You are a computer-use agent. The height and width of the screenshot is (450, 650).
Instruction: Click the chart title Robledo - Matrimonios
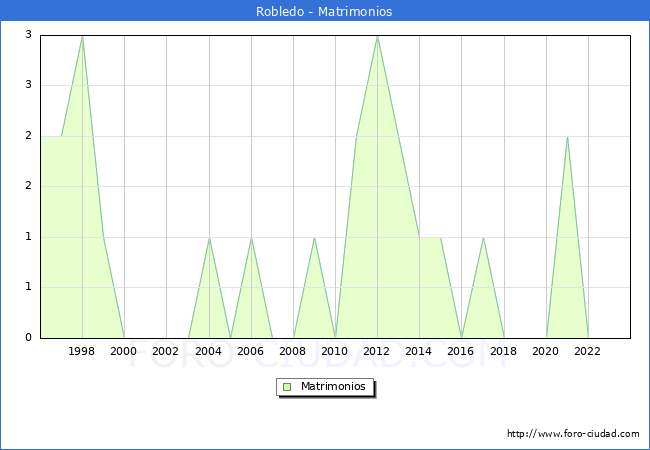(x=325, y=11)
